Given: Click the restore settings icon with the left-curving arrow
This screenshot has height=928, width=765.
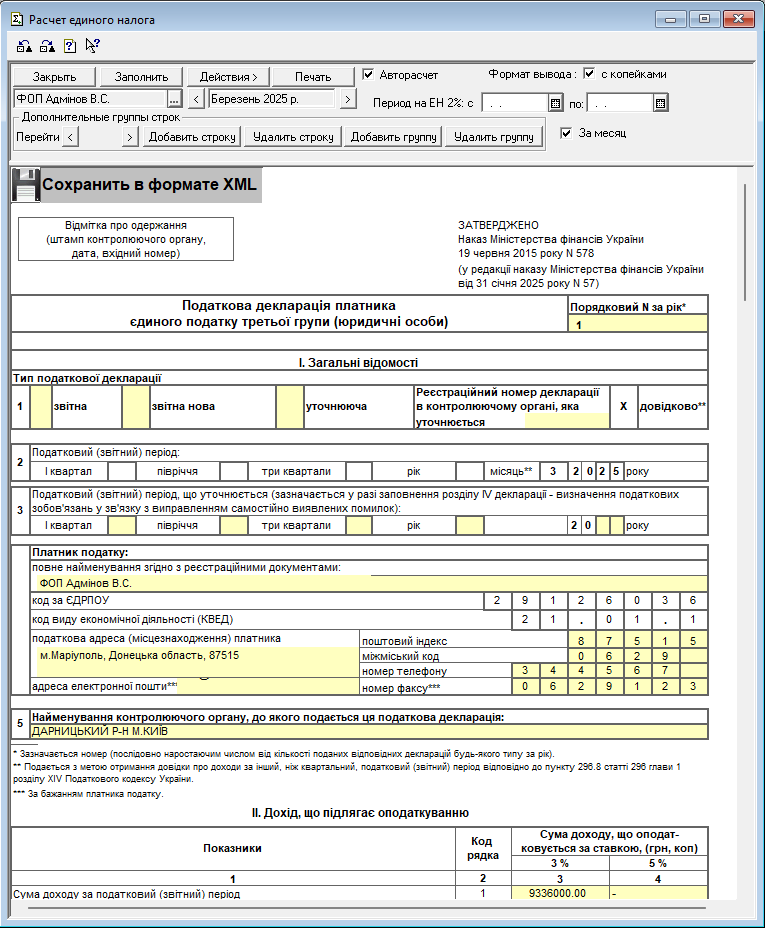Looking at the screenshot, I should click(x=24, y=46).
